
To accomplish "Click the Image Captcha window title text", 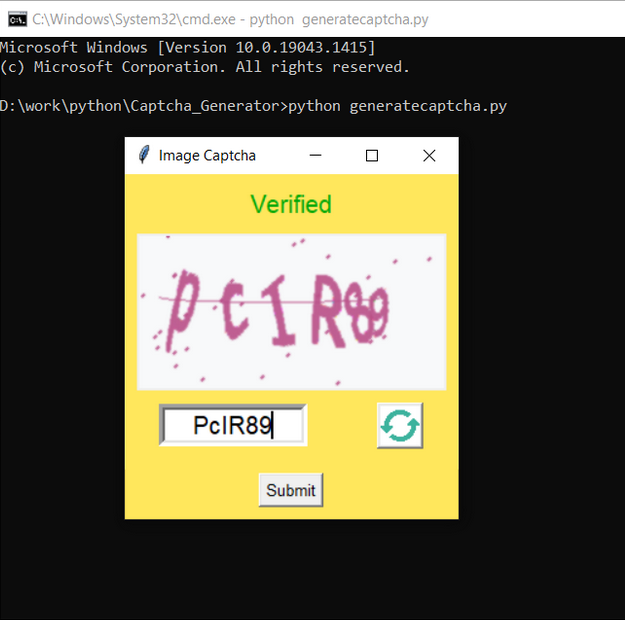I will (207, 155).
